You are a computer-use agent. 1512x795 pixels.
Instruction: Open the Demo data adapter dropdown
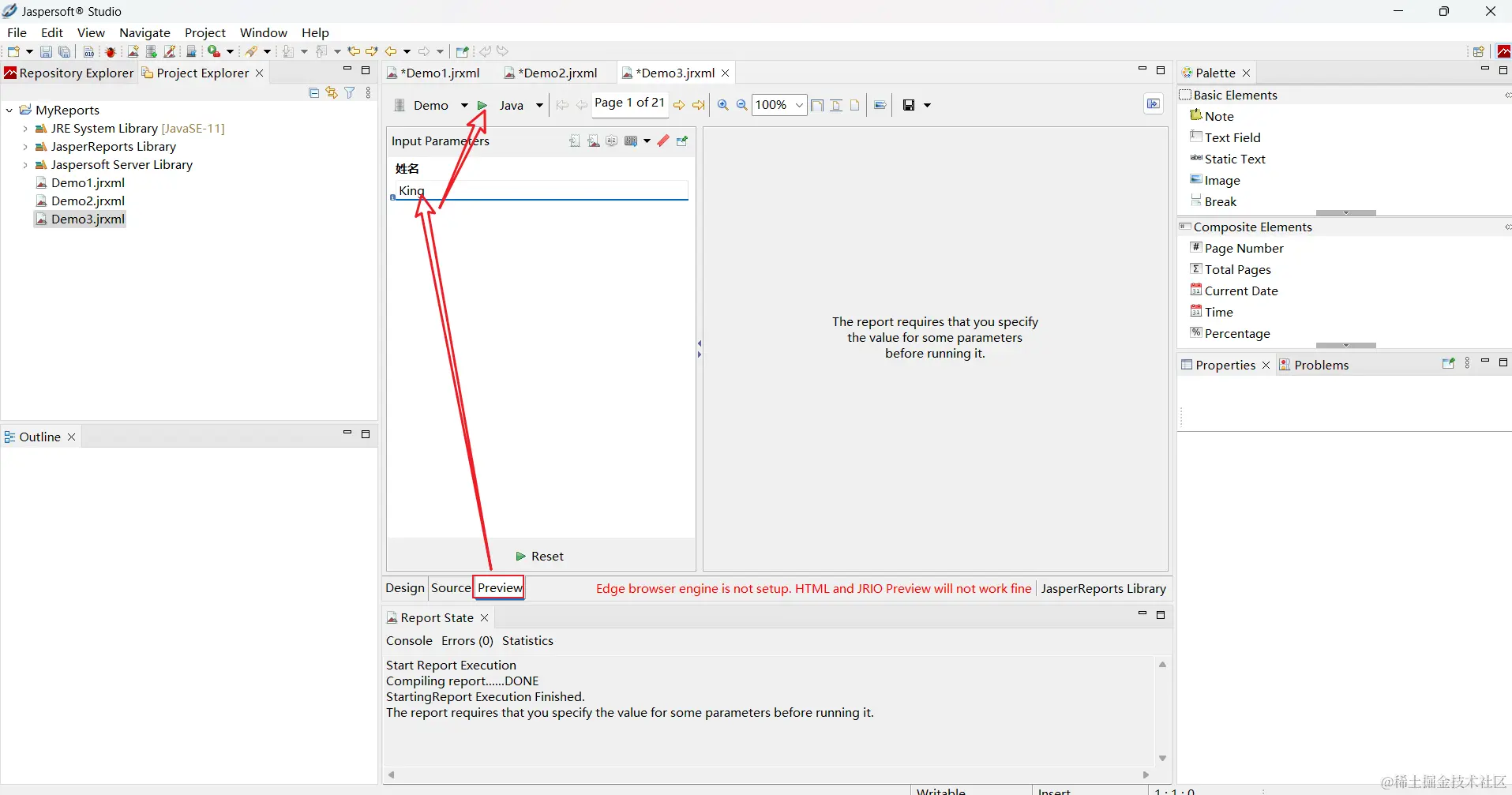[x=464, y=105]
